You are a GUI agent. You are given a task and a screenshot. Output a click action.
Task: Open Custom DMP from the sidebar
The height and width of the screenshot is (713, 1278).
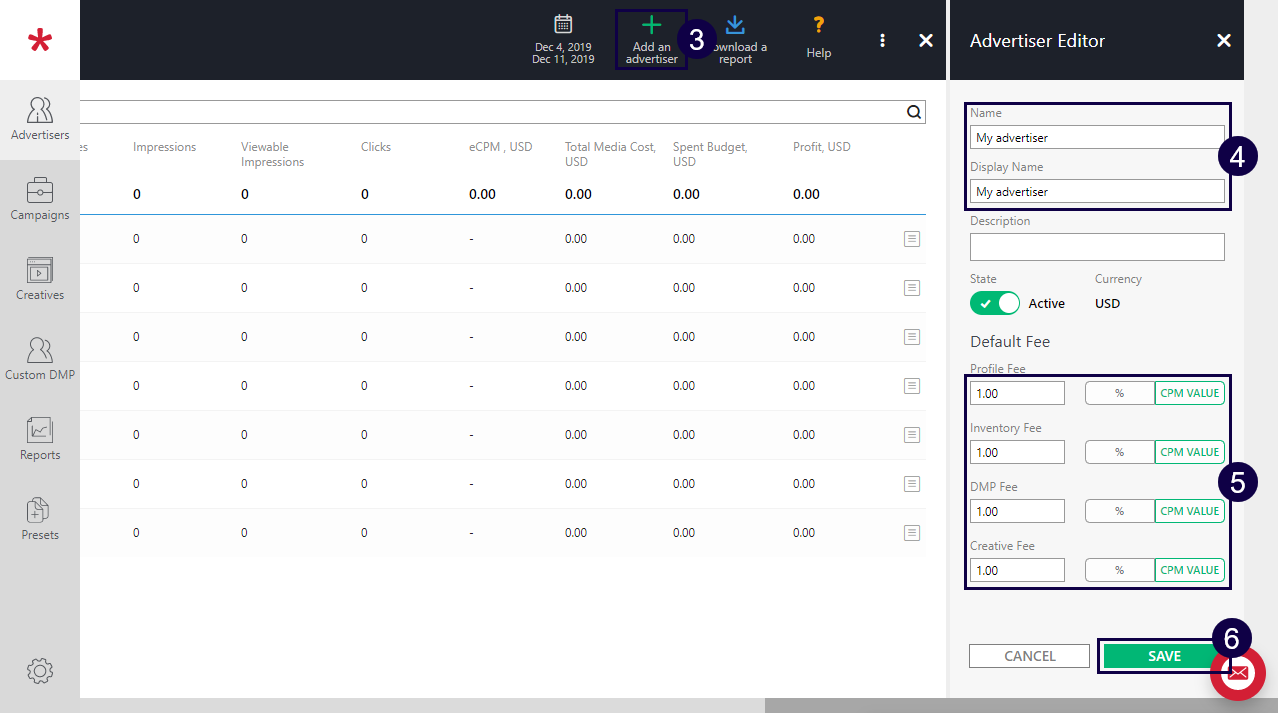(x=40, y=359)
